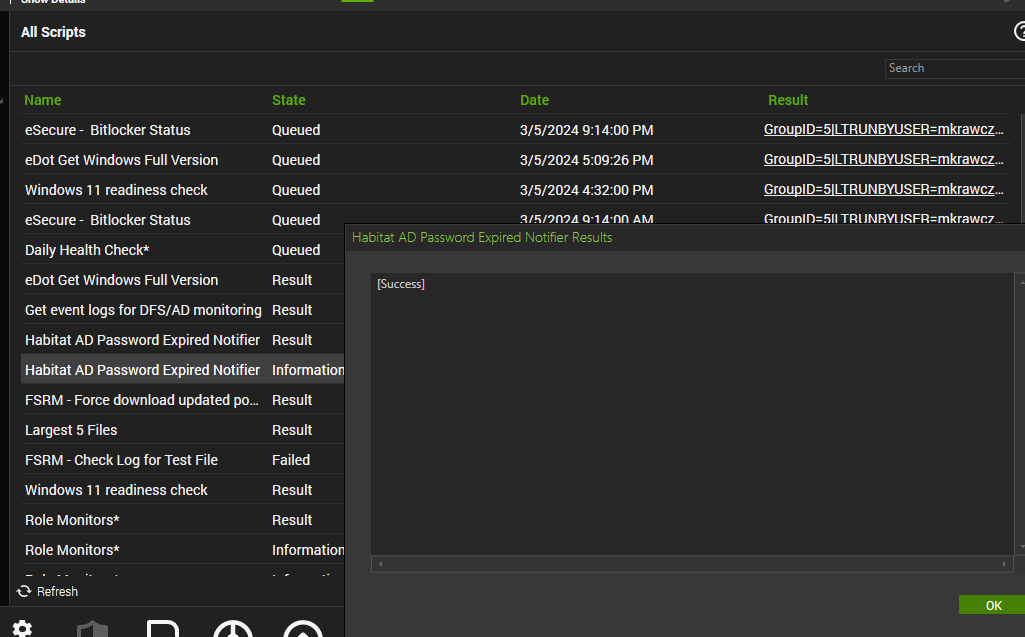Click the help question mark icon
Viewport: 1025px width, 637px height.
1019,32
